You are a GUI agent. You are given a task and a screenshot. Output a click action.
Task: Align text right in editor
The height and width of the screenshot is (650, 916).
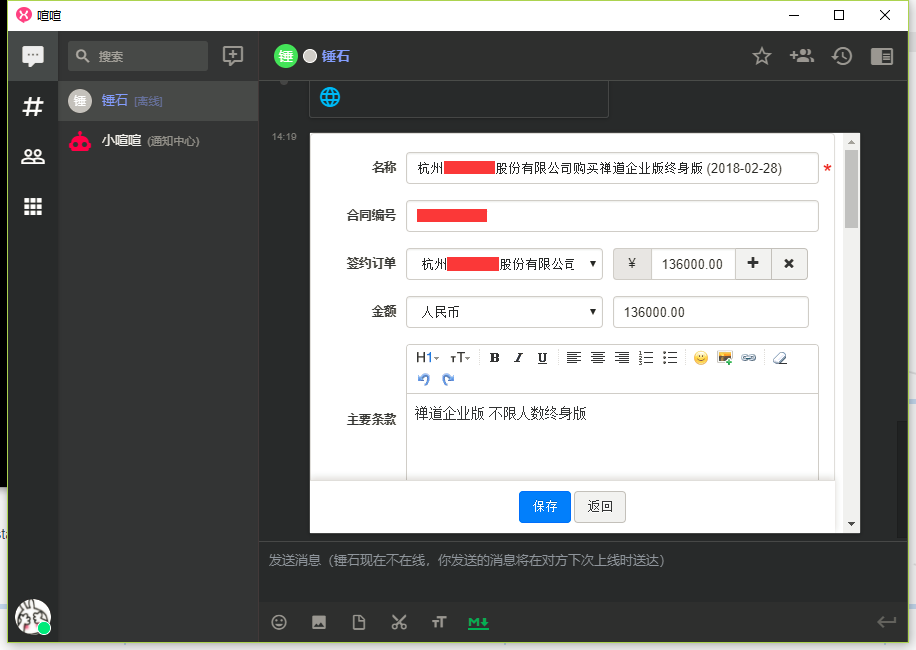[x=622, y=357]
